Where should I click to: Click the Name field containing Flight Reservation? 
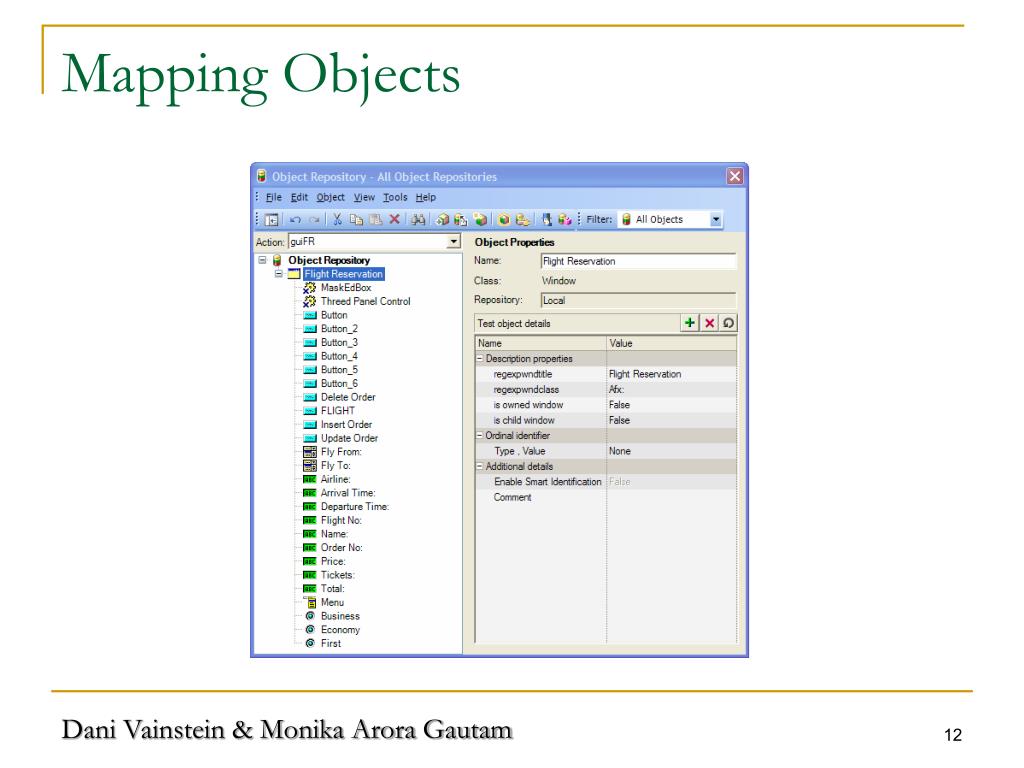click(637, 261)
